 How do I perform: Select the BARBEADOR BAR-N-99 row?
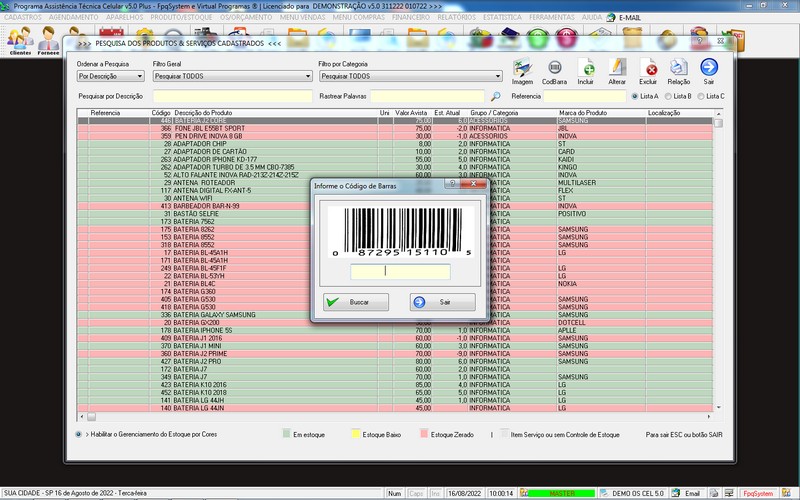click(395, 206)
